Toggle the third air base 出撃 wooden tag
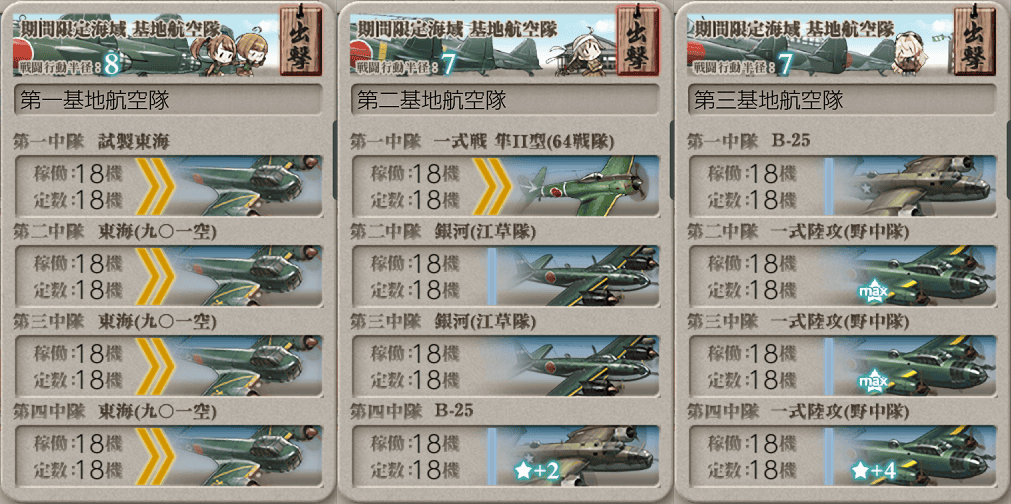Viewport: 1011px width, 504px height. point(974,40)
